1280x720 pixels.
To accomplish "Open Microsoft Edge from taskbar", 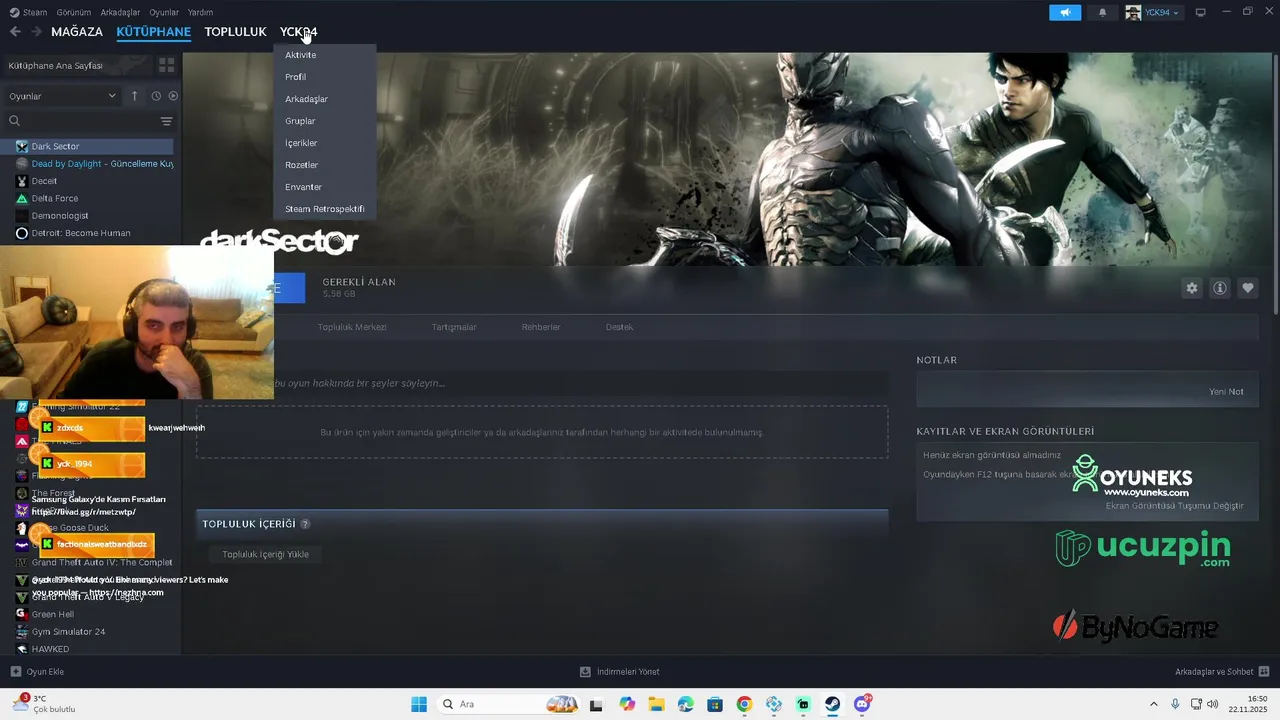I will tap(685, 704).
